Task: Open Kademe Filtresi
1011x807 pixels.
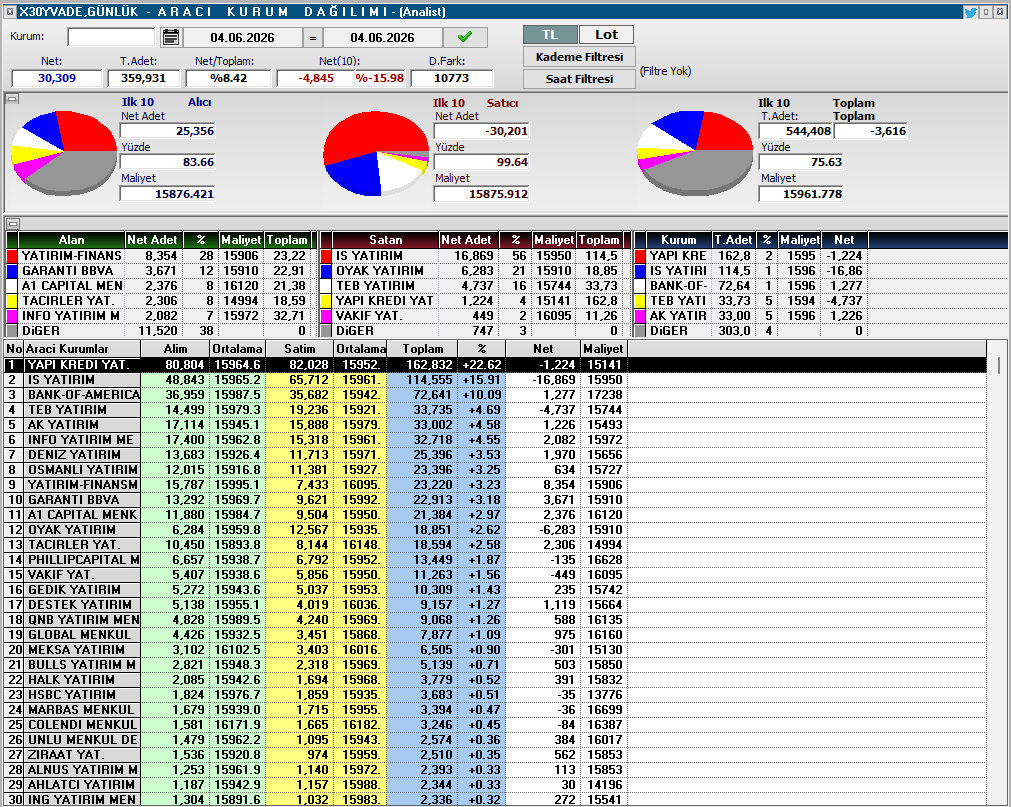Action: click(x=579, y=57)
